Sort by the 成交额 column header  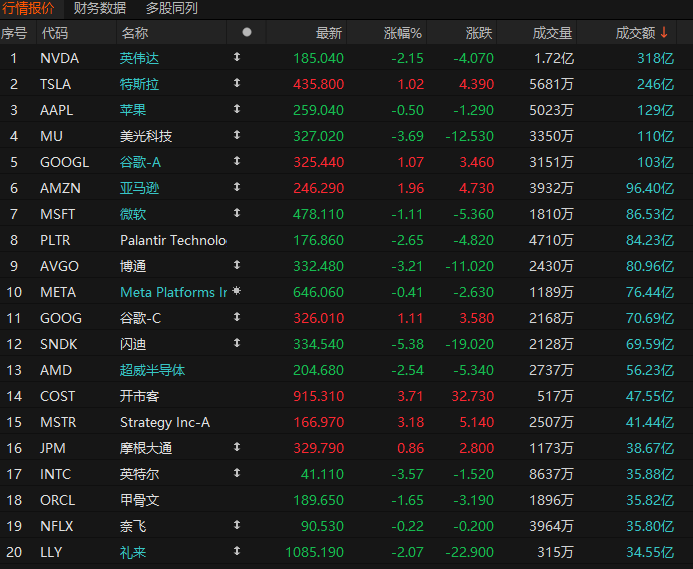pyautogui.click(x=636, y=33)
